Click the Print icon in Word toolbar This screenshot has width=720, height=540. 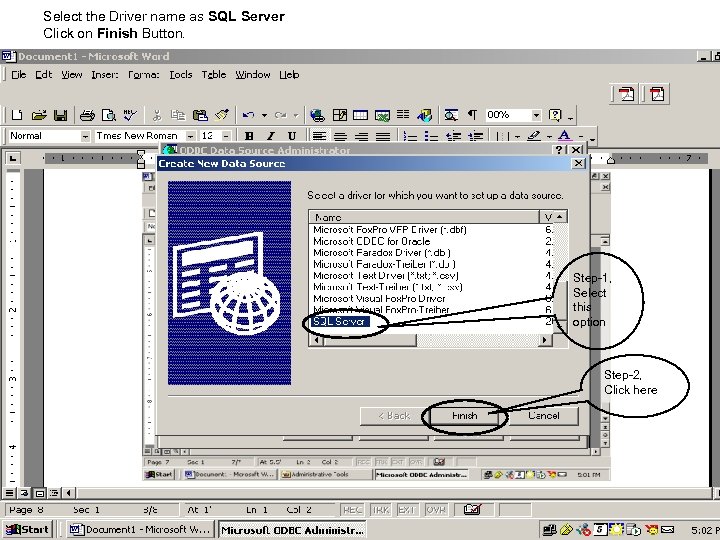[x=87, y=115]
